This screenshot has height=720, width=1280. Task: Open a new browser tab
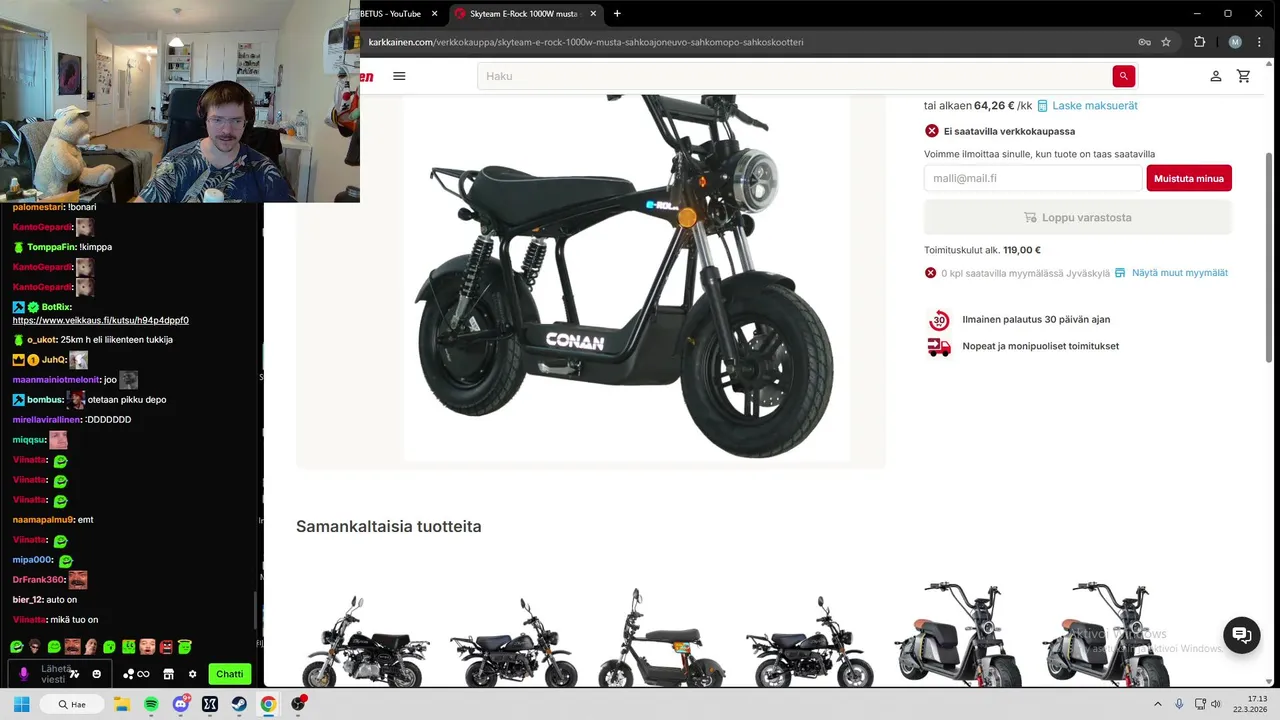pyautogui.click(x=617, y=14)
